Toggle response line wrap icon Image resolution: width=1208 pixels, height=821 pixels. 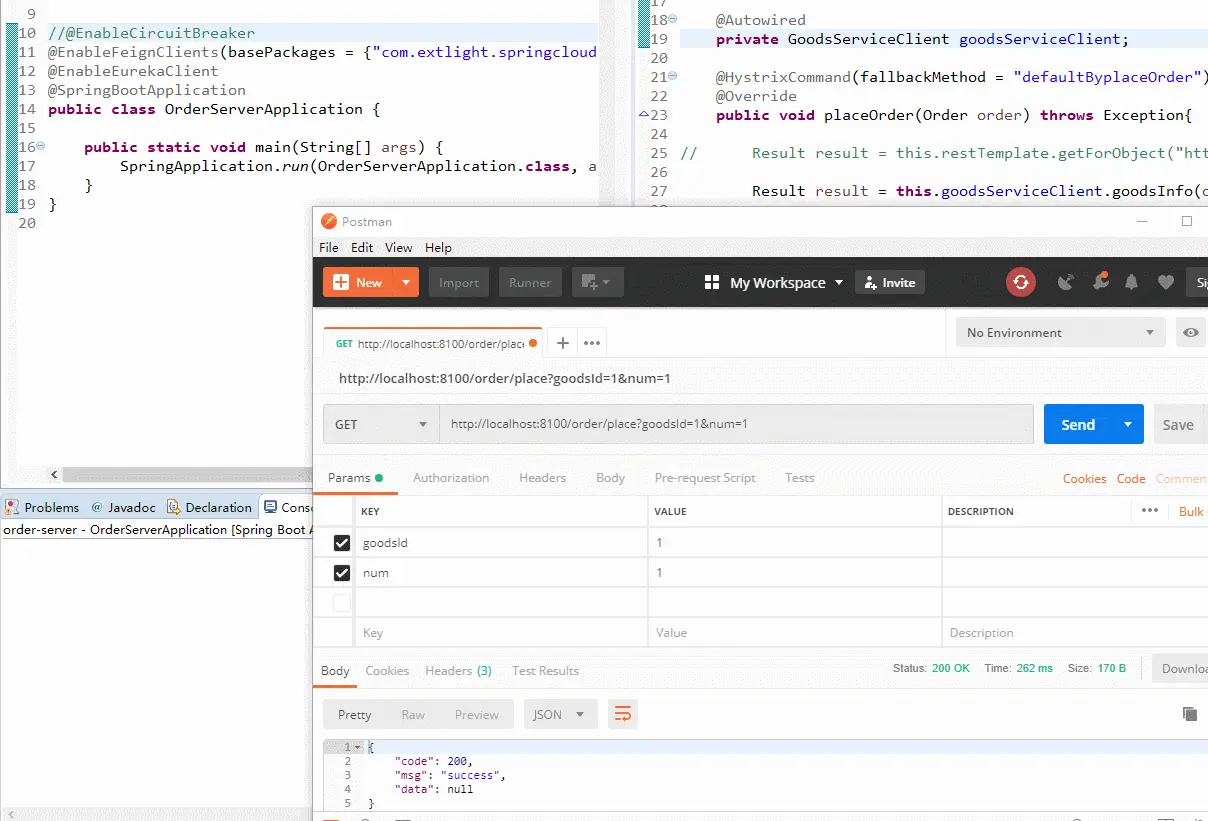(x=622, y=714)
